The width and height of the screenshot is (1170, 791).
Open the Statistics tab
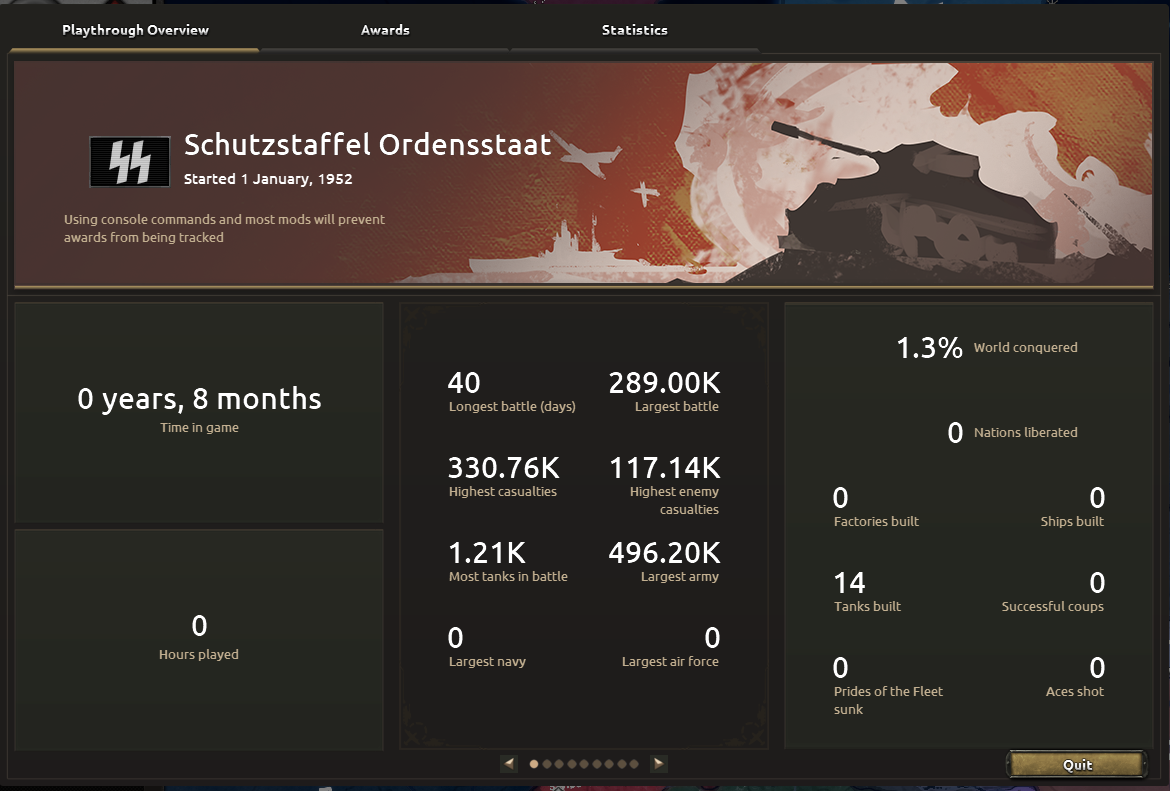pos(634,30)
